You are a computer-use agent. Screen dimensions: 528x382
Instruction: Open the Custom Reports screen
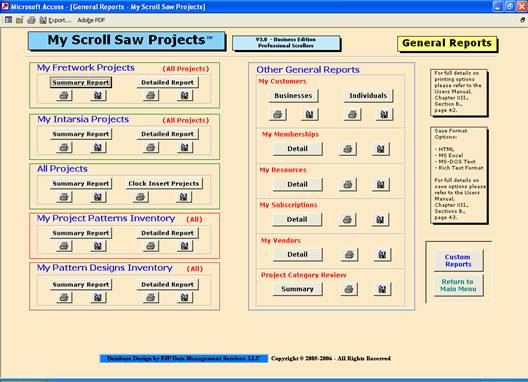click(x=458, y=260)
